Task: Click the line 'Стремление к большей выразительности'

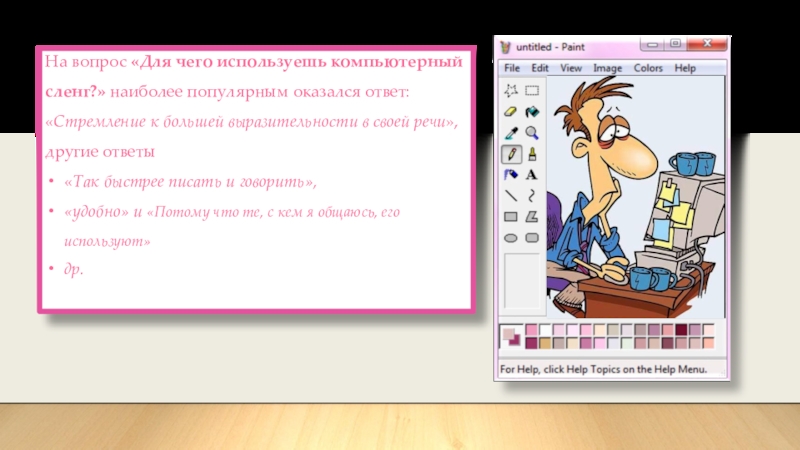Action: coord(252,122)
